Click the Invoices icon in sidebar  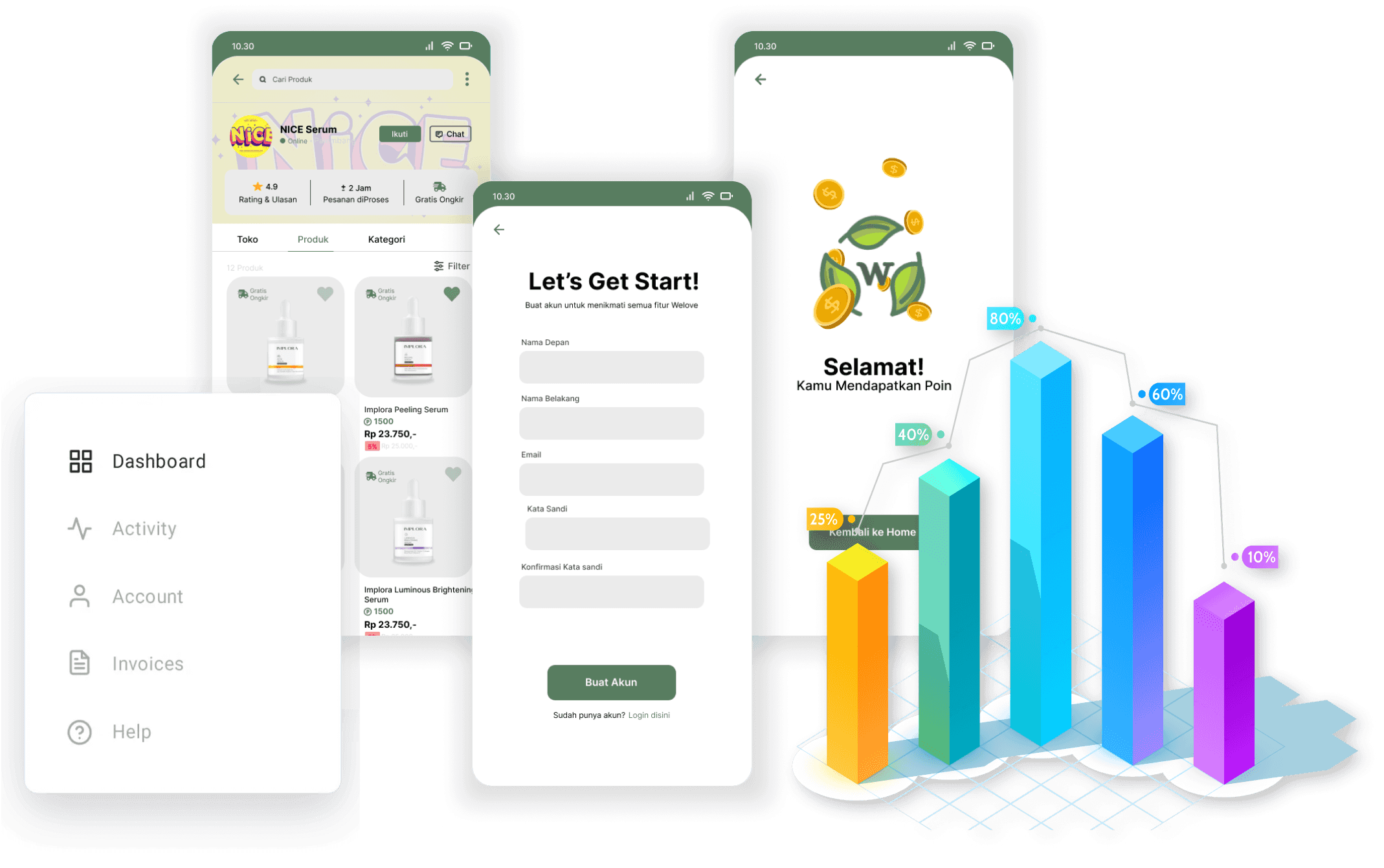click(x=79, y=662)
